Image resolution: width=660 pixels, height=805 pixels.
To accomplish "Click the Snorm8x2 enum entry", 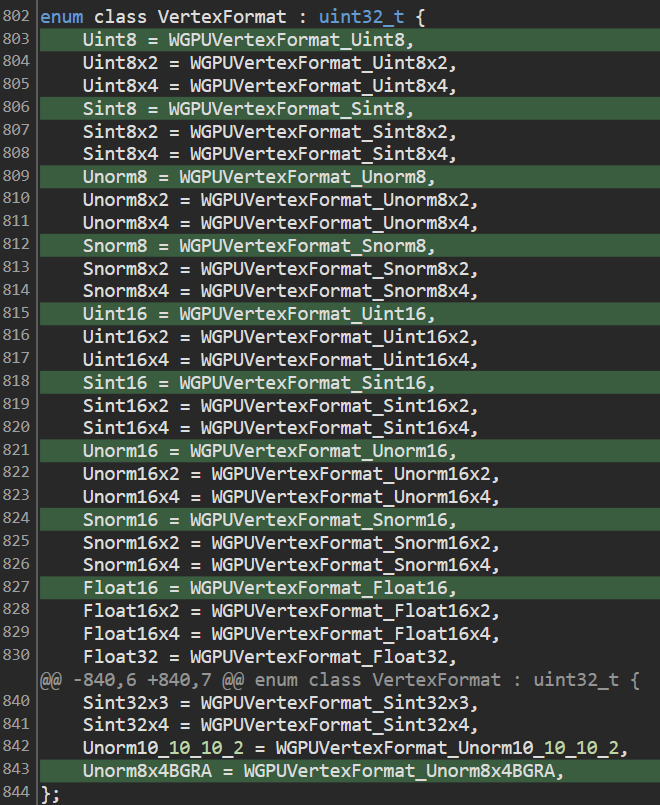I will click(280, 269).
